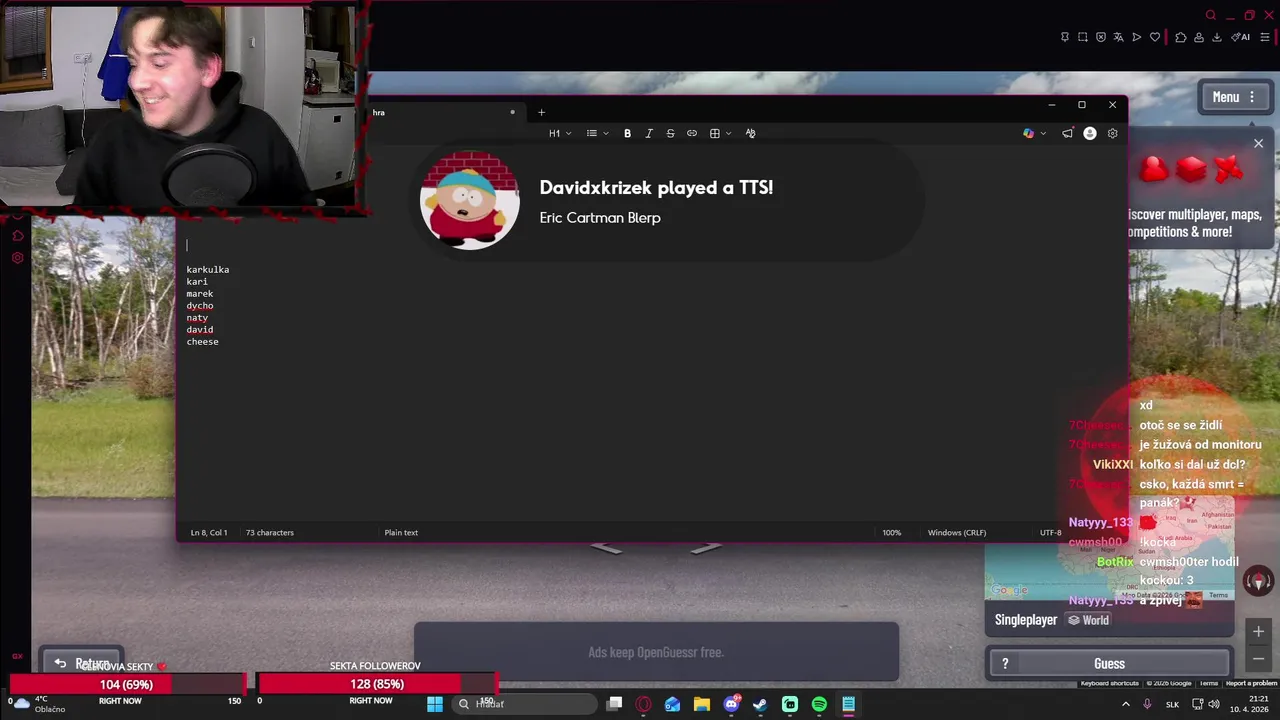Open the Notepad account profile icon
This screenshot has width=1280, height=720.
point(1090,133)
